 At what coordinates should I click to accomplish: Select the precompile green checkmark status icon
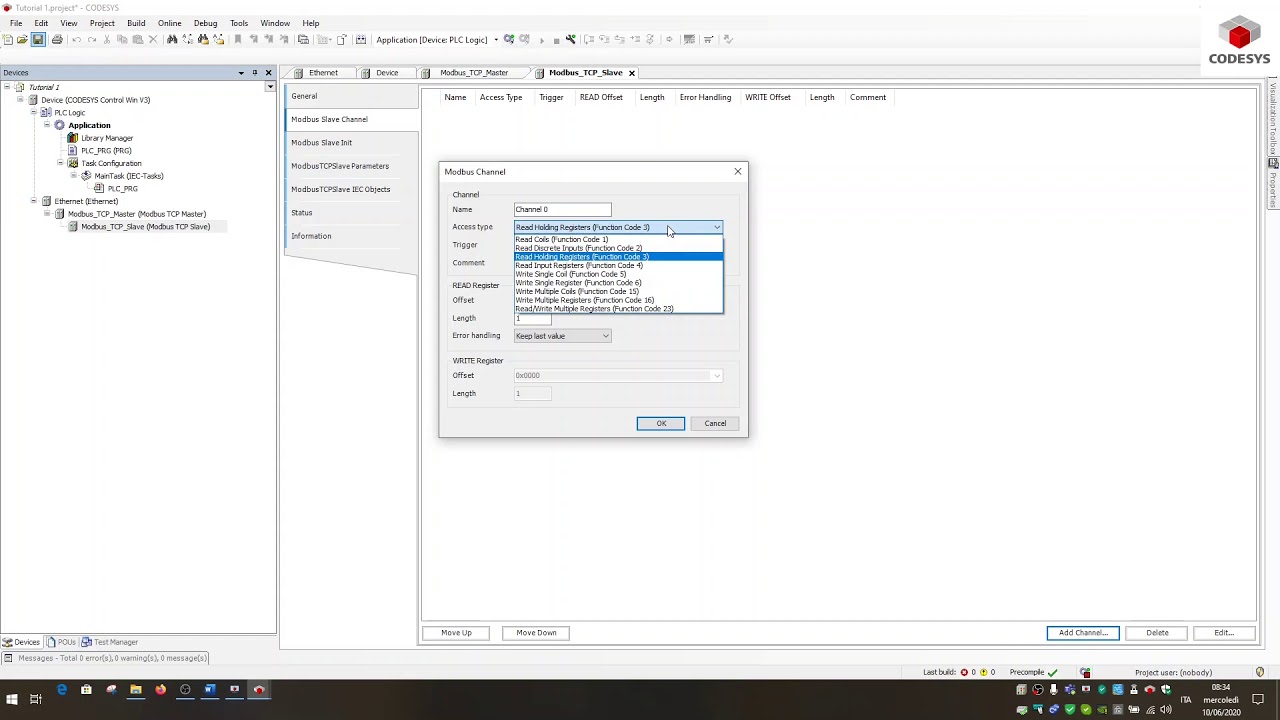point(1052,672)
